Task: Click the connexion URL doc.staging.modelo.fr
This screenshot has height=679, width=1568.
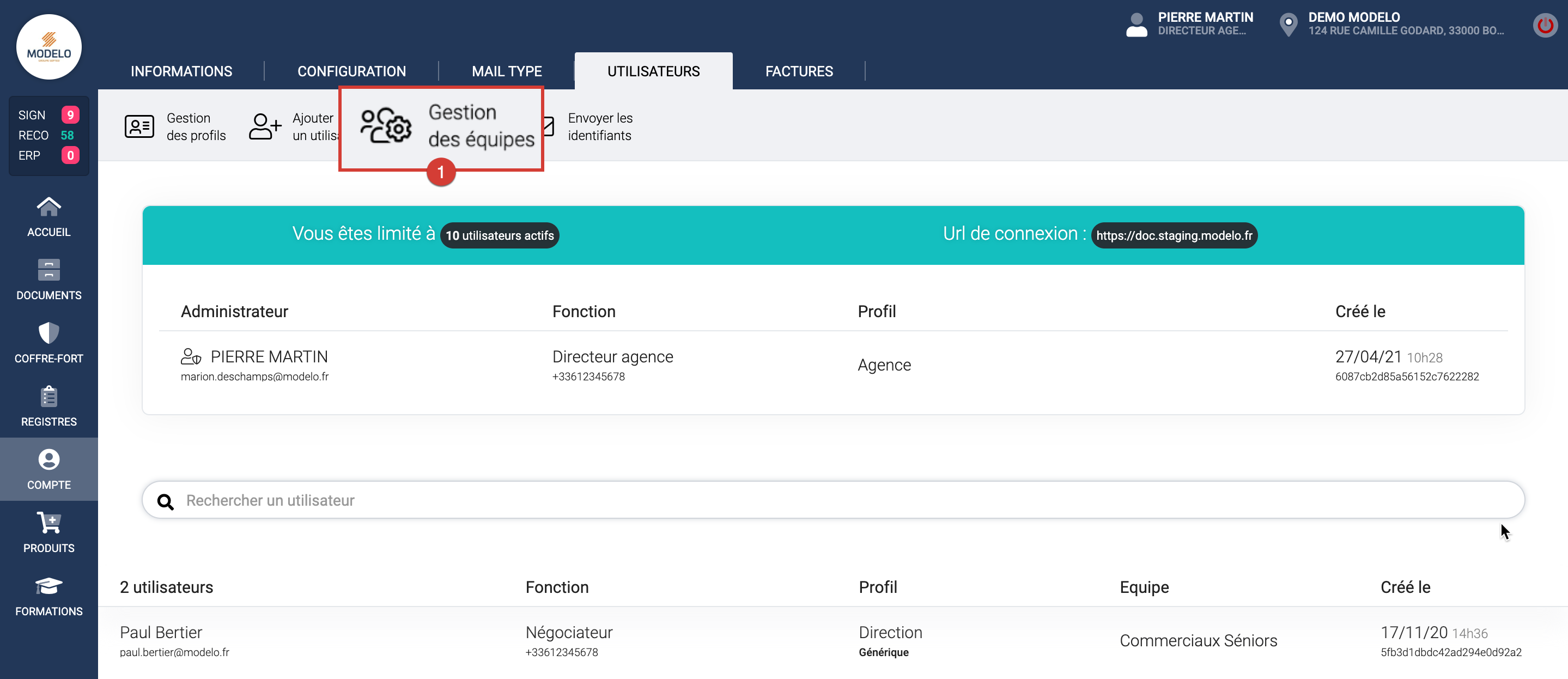Action: coord(1174,235)
